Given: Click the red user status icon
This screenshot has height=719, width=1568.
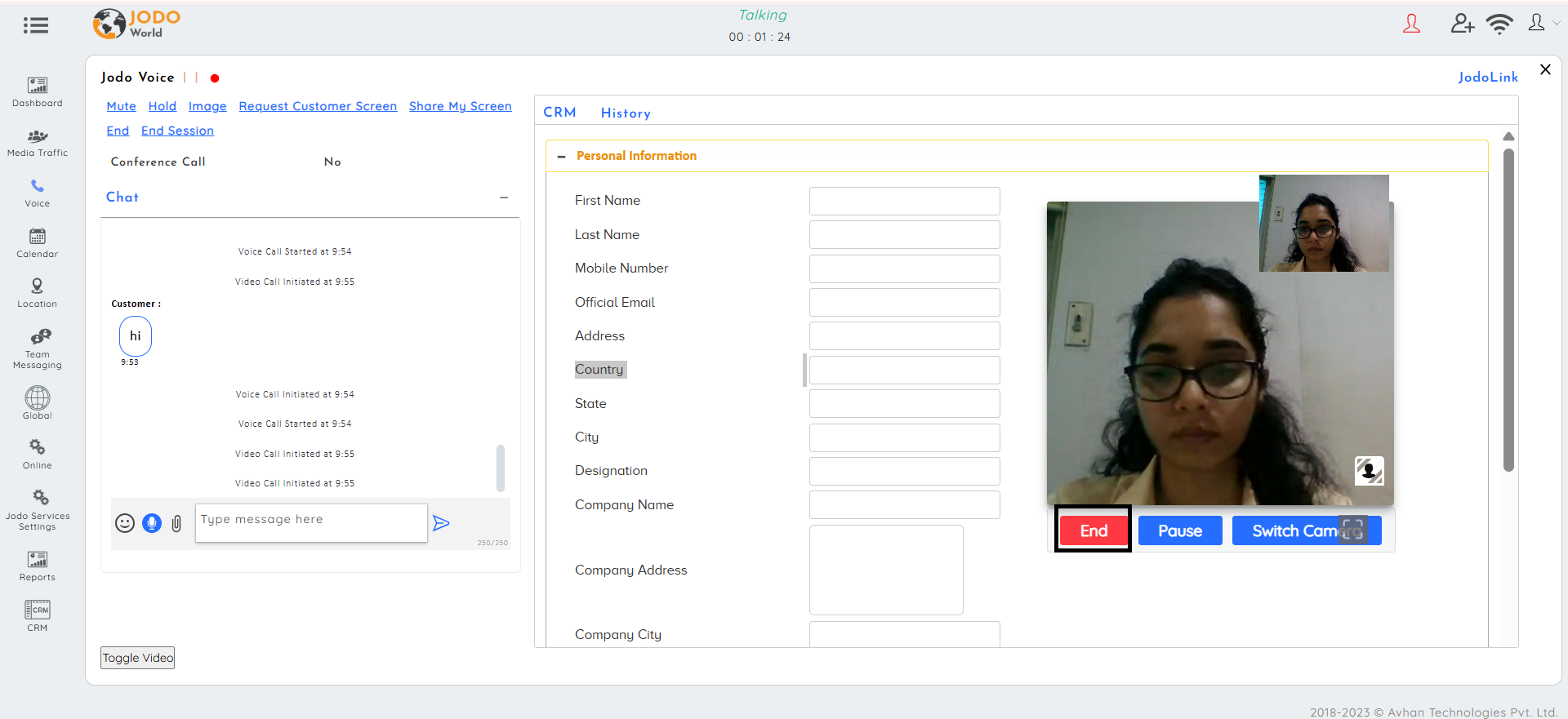Looking at the screenshot, I should [1411, 24].
